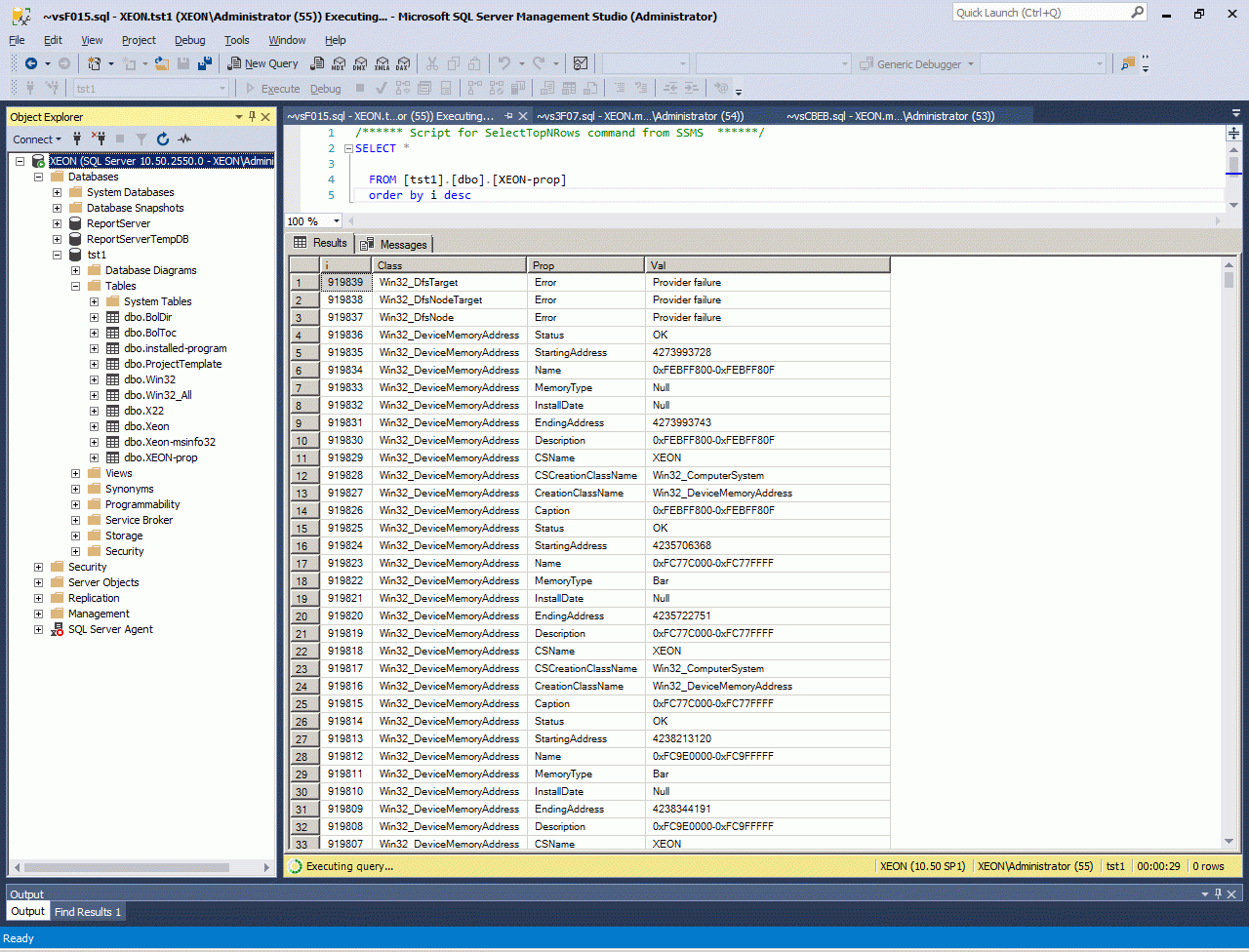Screen dimensions: 1249x952
Task: Click the Undo arrow icon
Action: point(504,63)
